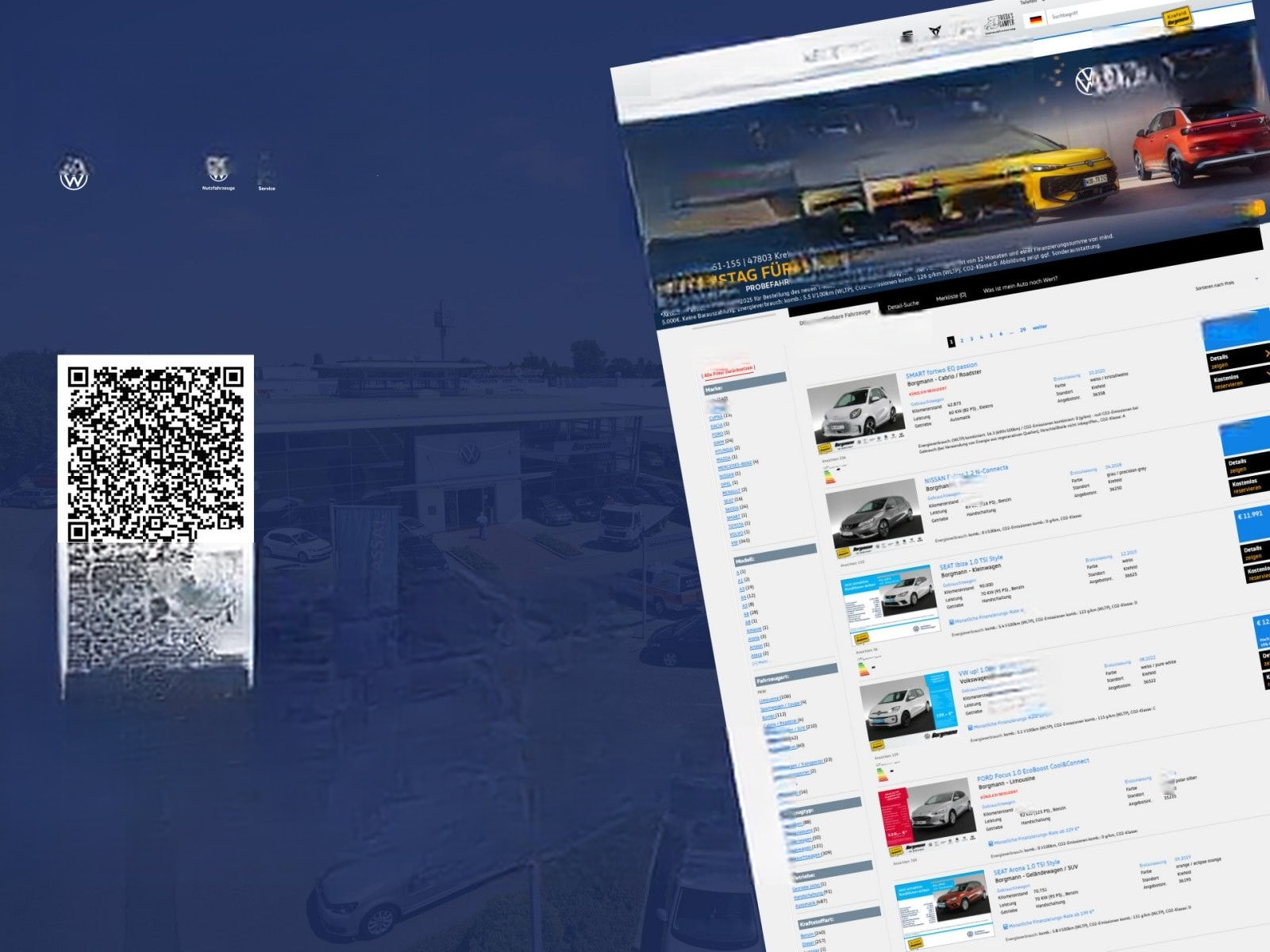
Task: Click the Freda's Camper logo
Action: click(1000, 25)
